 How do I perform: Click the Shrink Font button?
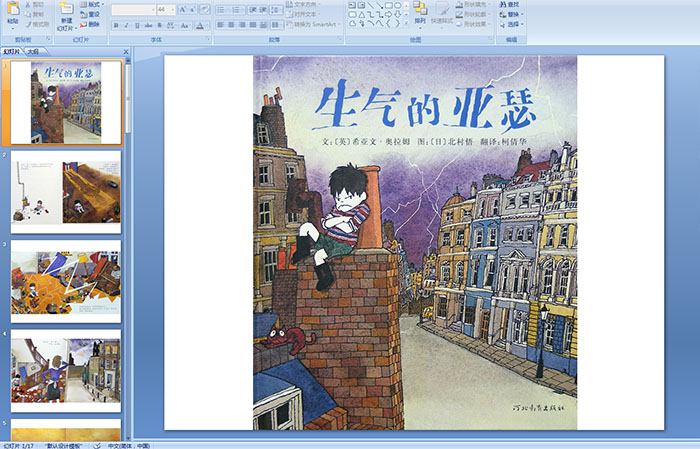193,9
